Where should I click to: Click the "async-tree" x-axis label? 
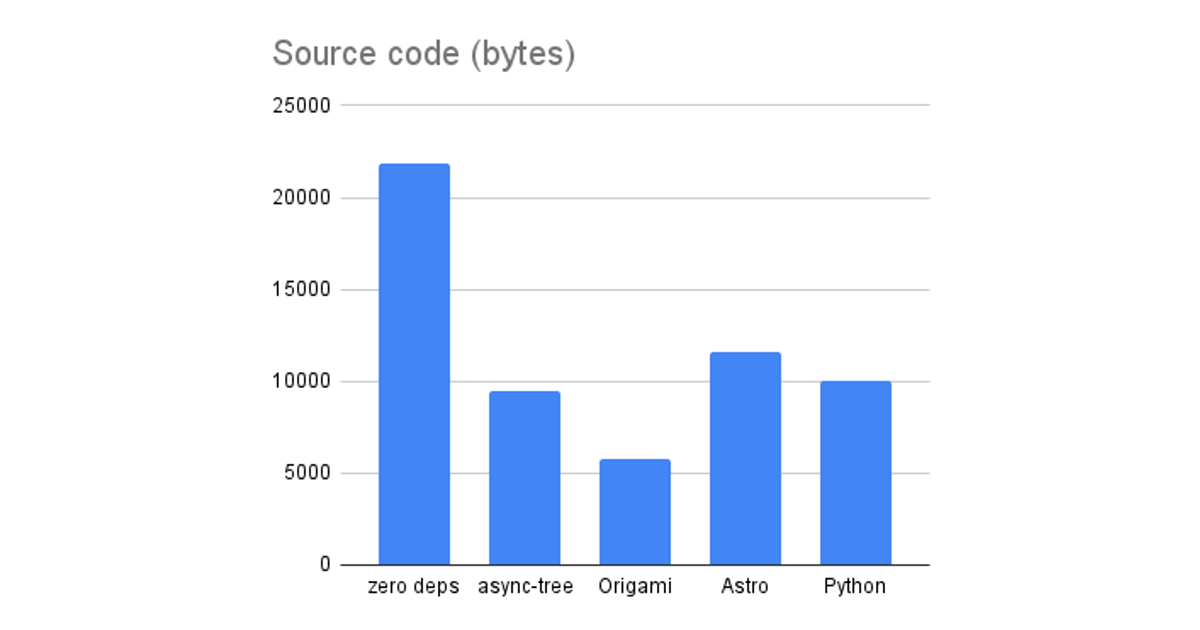click(524, 586)
